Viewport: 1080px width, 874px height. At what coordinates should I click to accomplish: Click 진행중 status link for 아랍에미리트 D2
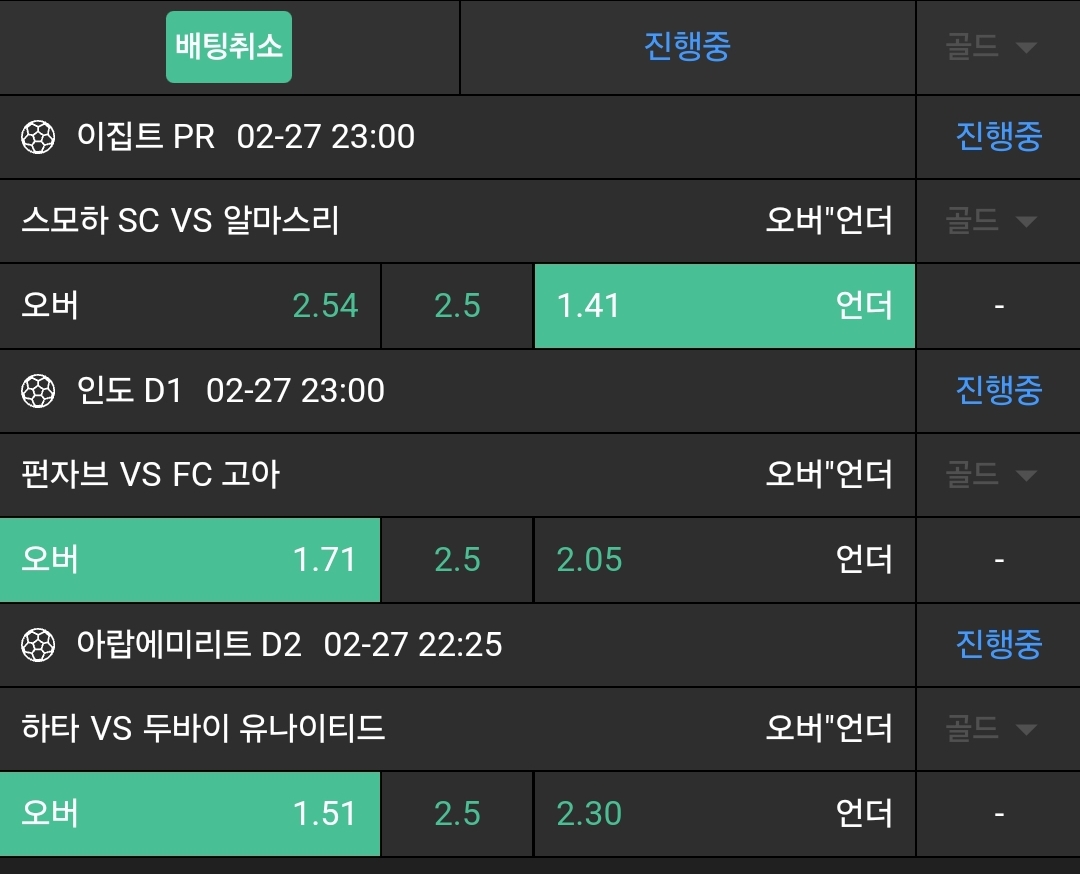click(x=998, y=645)
